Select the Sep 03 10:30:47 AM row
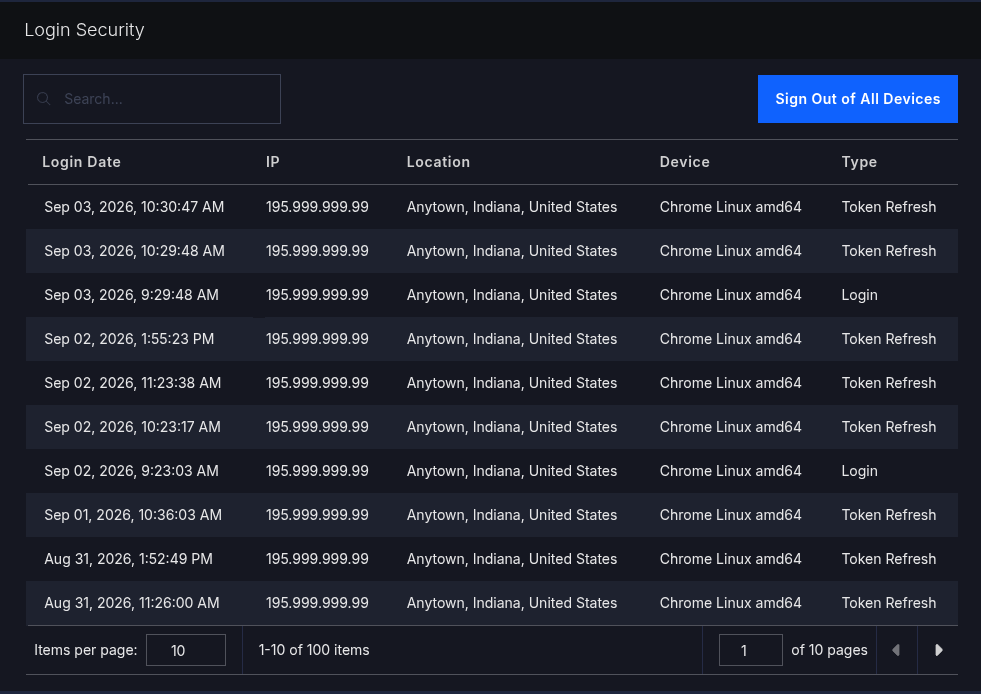The height and width of the screenshot is (694, 981). [x=492, y=207]
